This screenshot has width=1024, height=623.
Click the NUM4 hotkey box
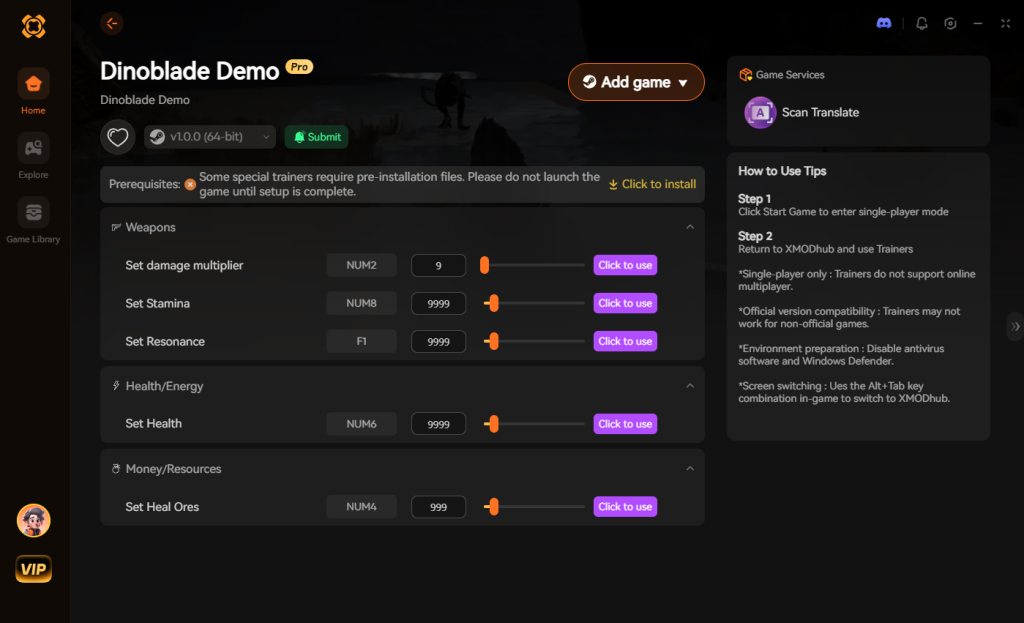click(x=361, y=507)
